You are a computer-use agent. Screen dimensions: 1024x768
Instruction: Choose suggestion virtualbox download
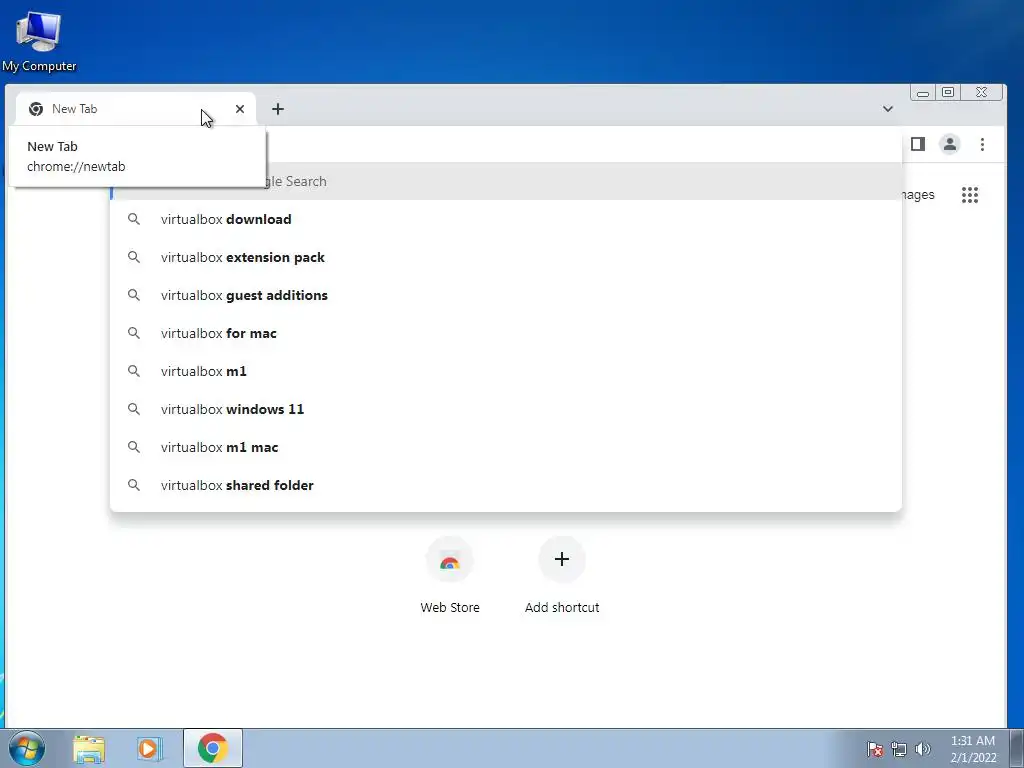[506, 219]
